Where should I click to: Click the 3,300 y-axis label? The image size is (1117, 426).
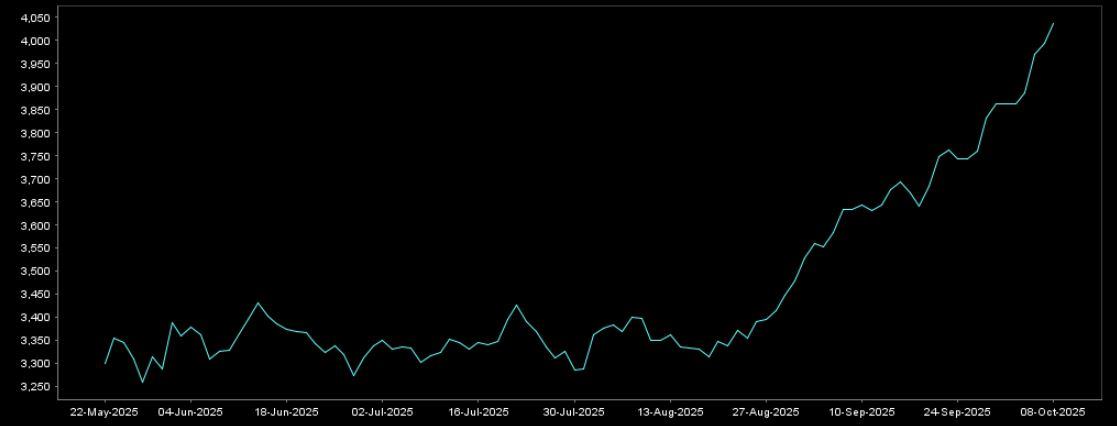pyautogui.click(x=37, y=363)
